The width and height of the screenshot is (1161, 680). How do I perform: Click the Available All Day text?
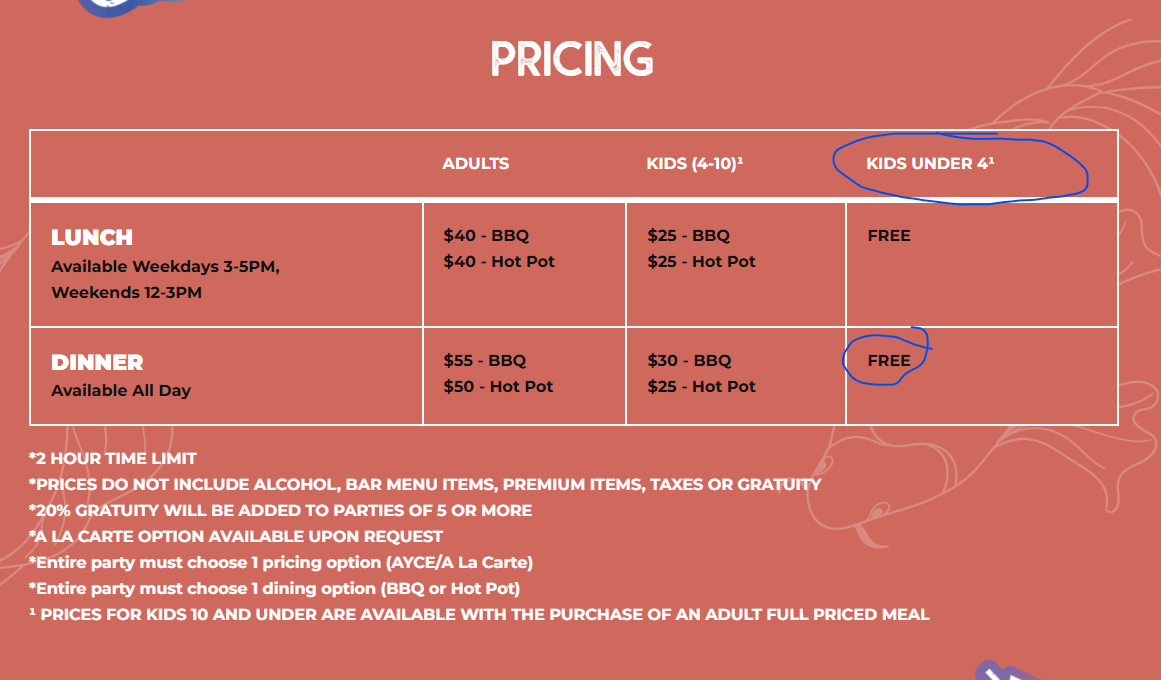[121, 391]
